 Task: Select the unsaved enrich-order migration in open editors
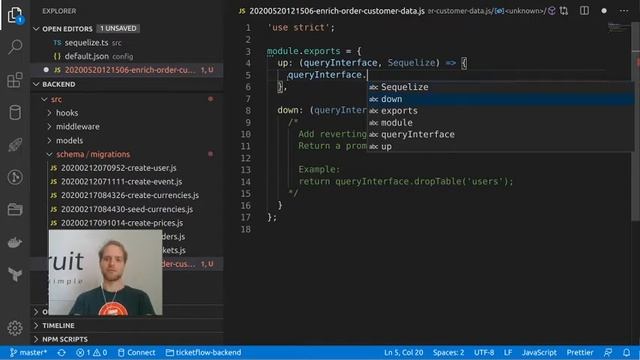tap(129, 70)
